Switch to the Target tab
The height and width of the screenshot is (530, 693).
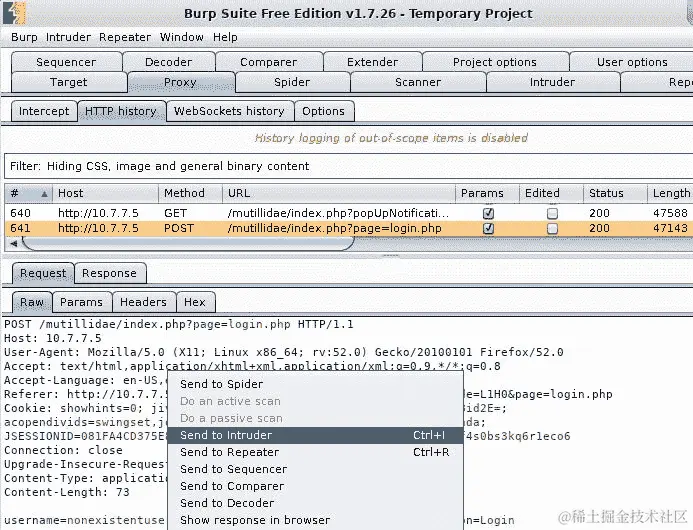[x=69, y=82]
